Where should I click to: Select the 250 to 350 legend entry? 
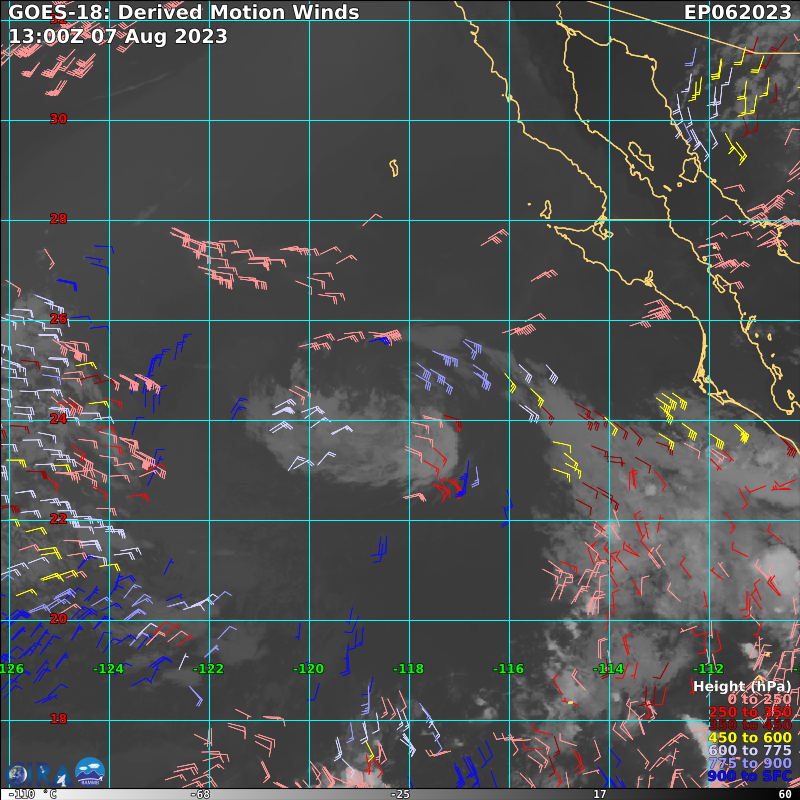749,712
